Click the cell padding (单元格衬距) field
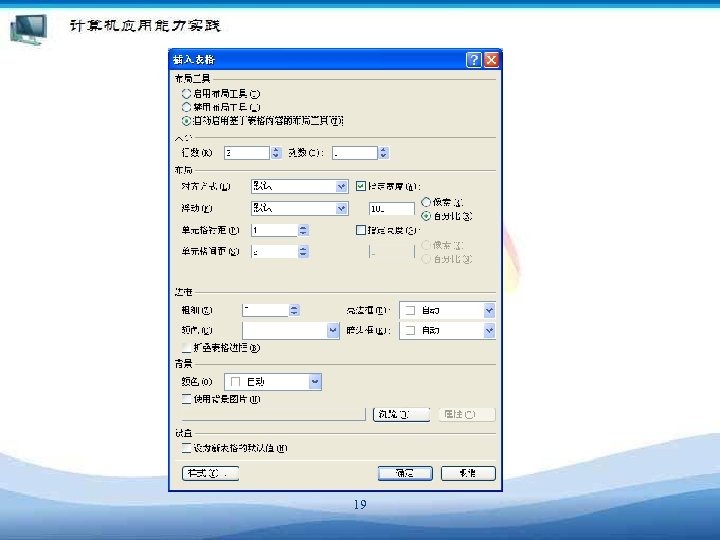 tap(274, 230)
